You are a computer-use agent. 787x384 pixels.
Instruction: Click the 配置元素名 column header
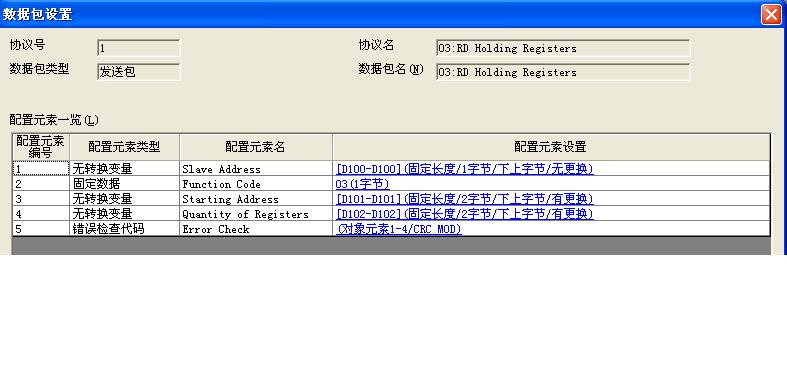255,147
